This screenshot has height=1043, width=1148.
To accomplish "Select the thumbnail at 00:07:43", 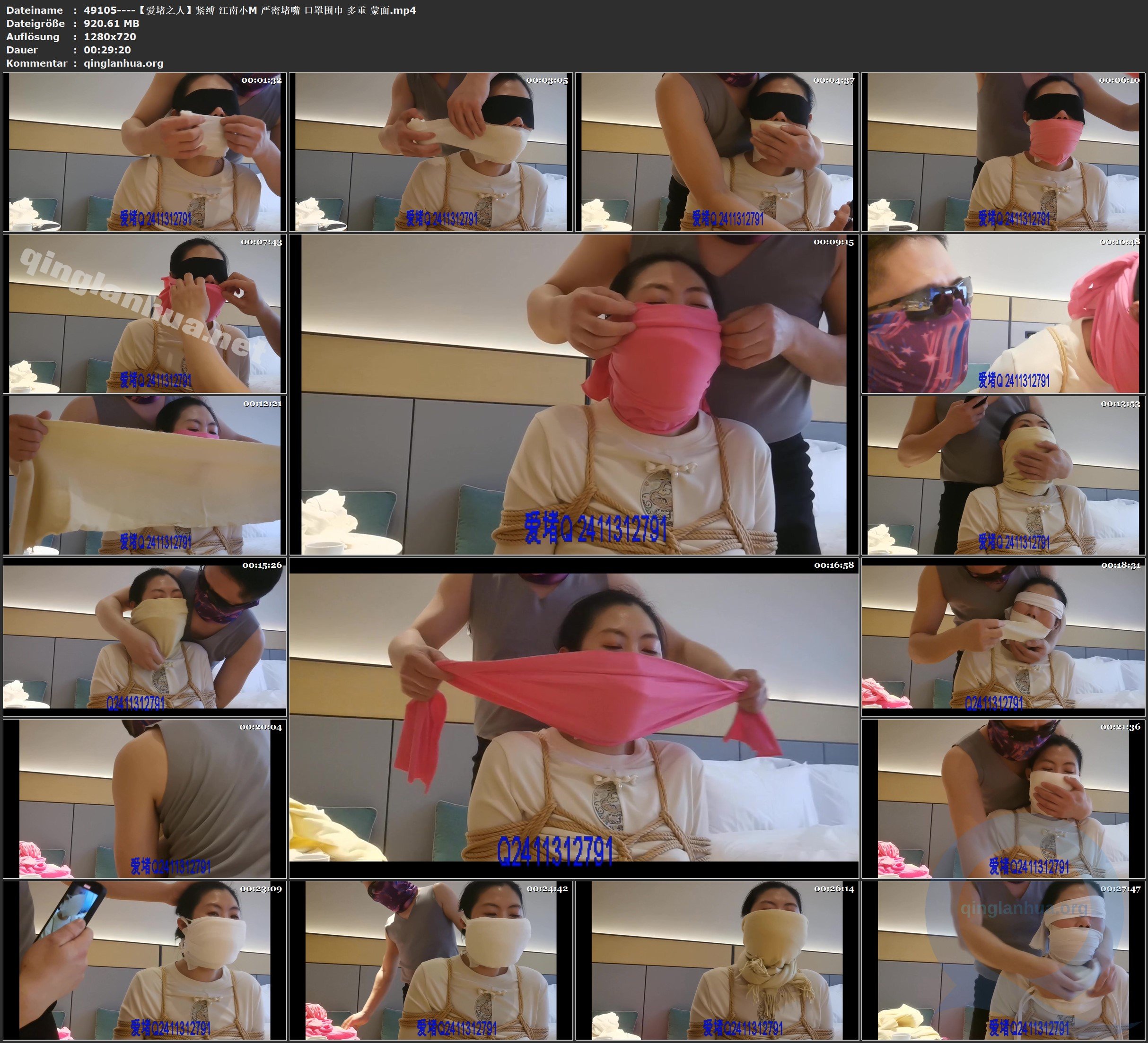I will coord(145,313).
